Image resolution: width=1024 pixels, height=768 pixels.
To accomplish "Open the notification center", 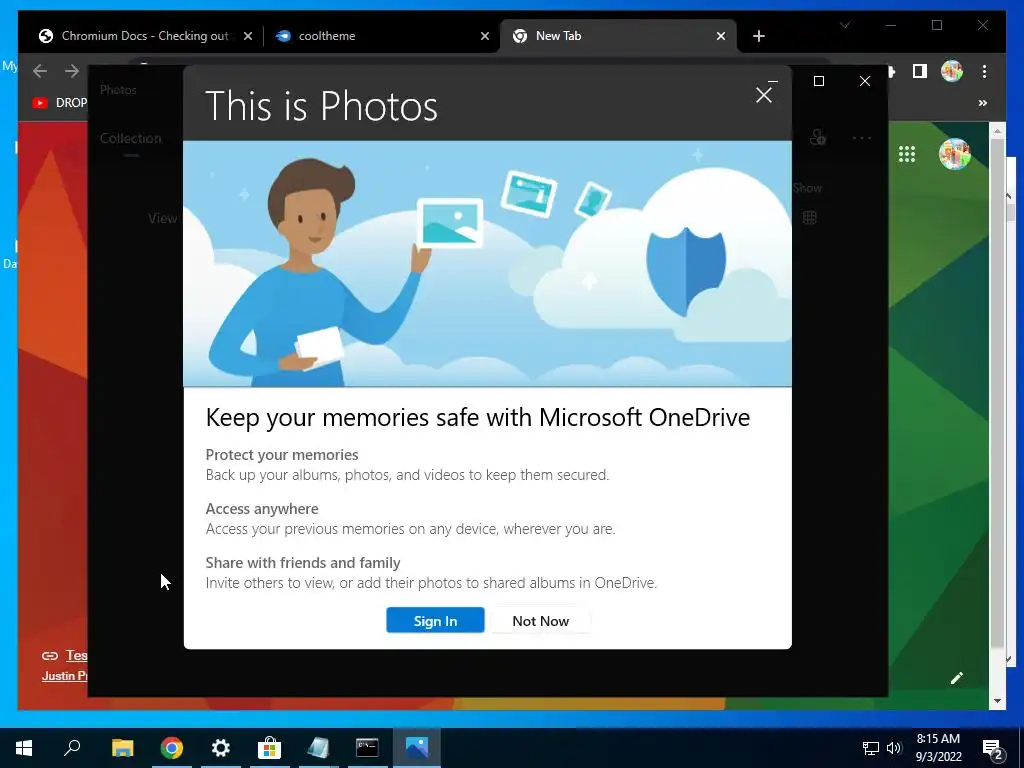I will click(993, 748).
